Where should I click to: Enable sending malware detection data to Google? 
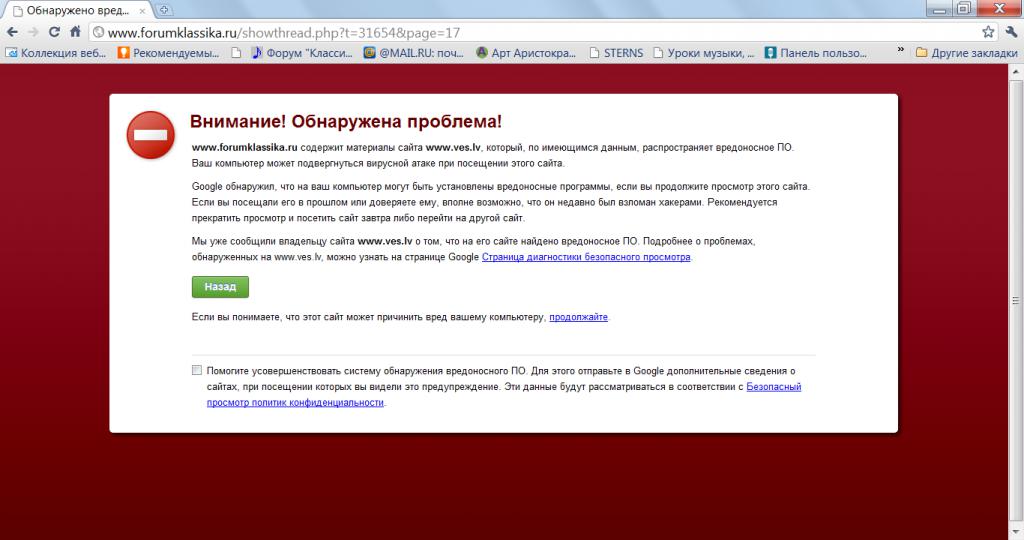click(197, 370)
